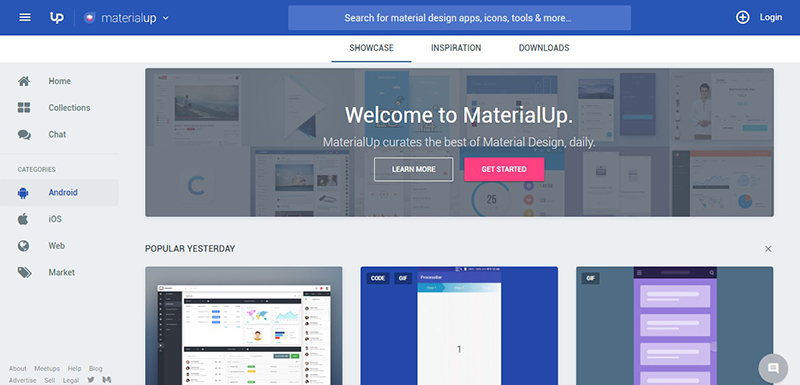Click the 'CATEGORIES' sidebar label

(37, 169)
